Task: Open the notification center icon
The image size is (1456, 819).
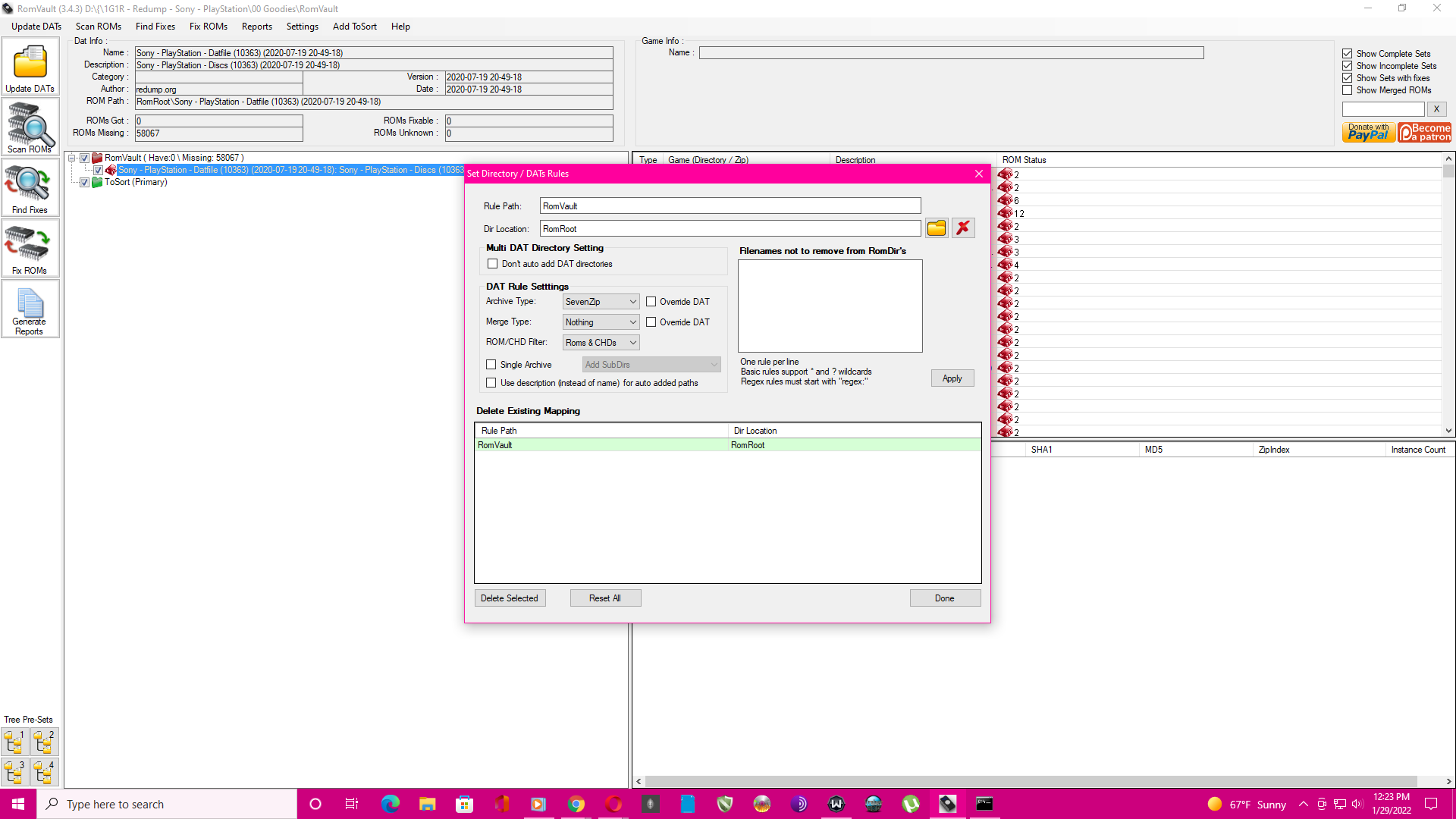Action: point(1431,804)
